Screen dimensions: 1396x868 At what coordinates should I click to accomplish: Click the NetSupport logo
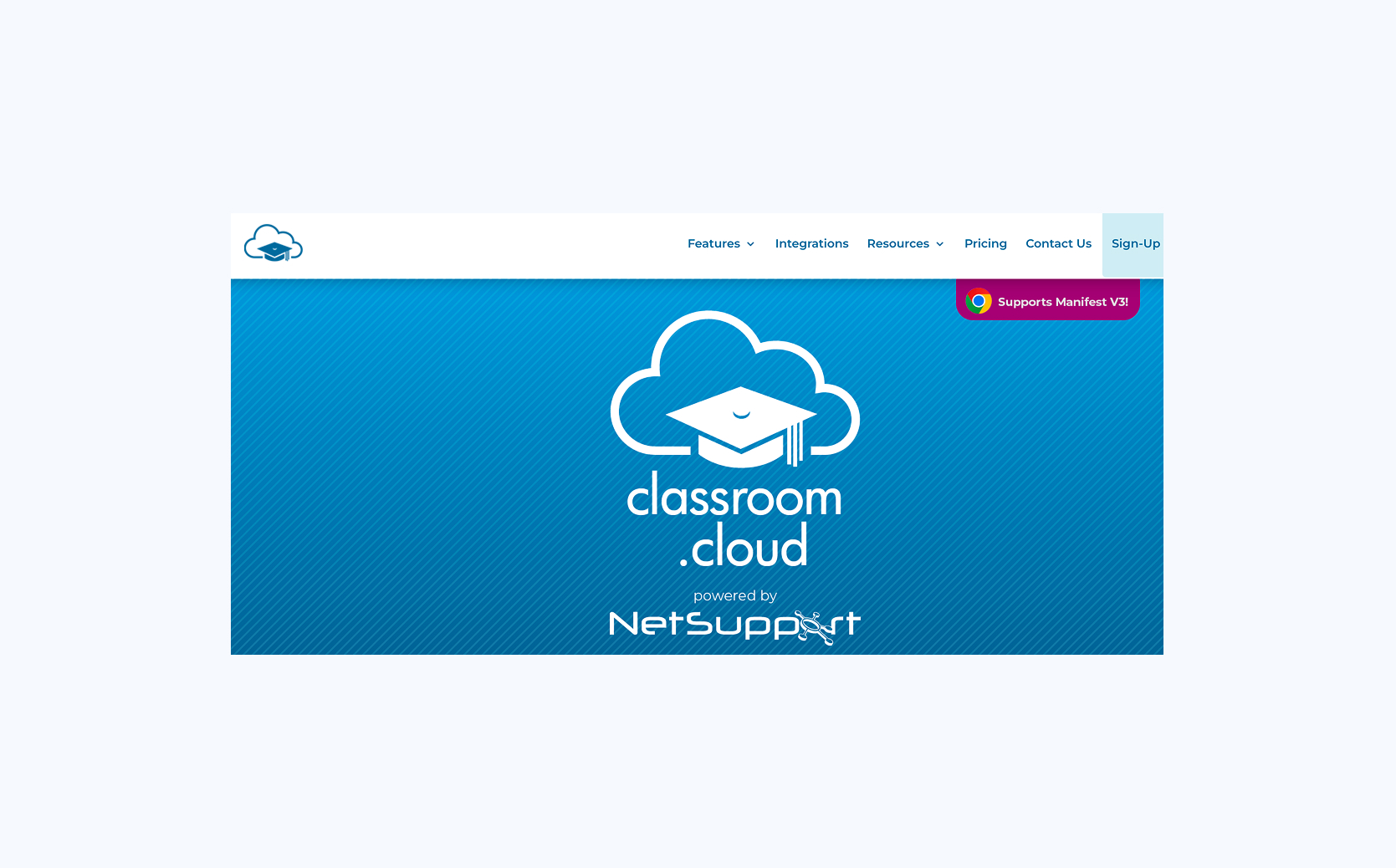pos(735,627)
